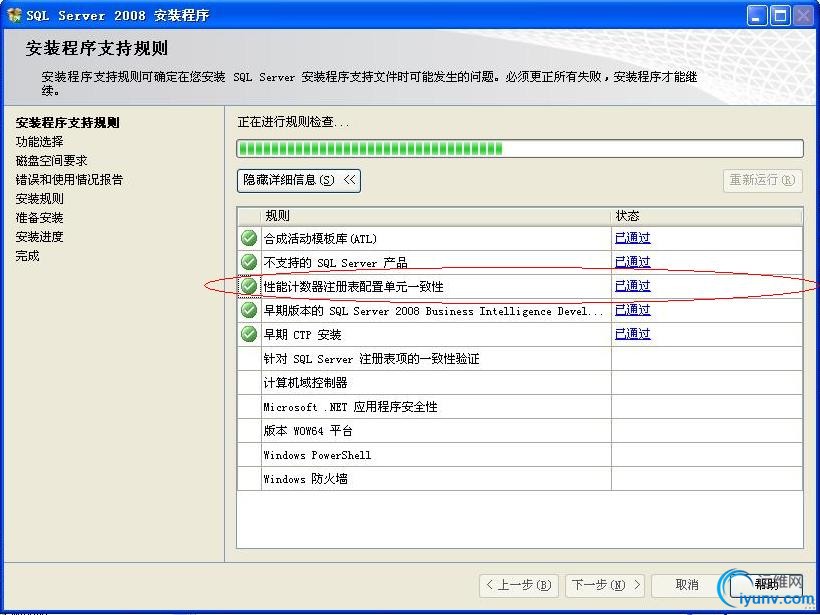Go back with 上一步(B) button
Screen dimensions: 820x615
coord(519,585)
